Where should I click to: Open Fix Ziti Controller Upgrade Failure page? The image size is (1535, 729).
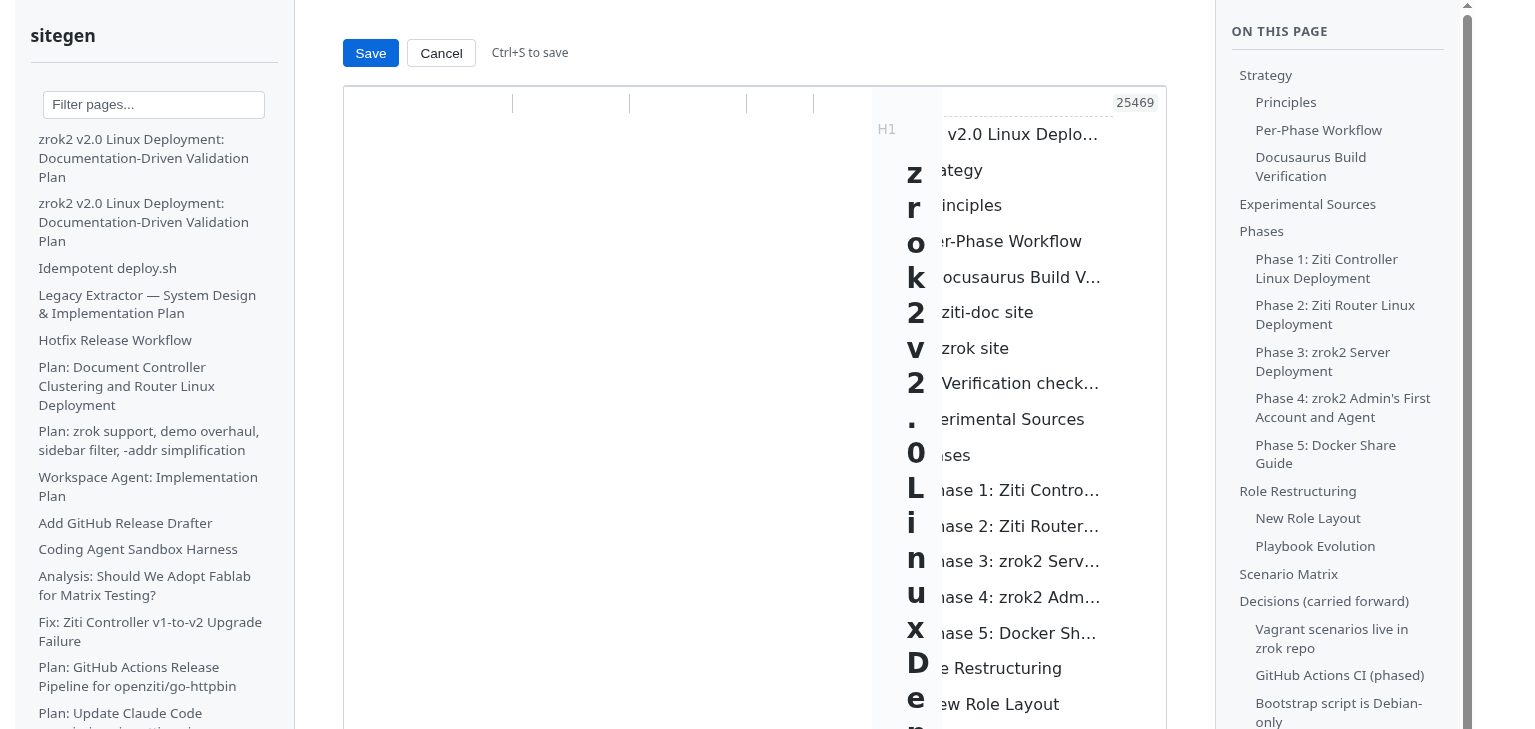[150, 631]
